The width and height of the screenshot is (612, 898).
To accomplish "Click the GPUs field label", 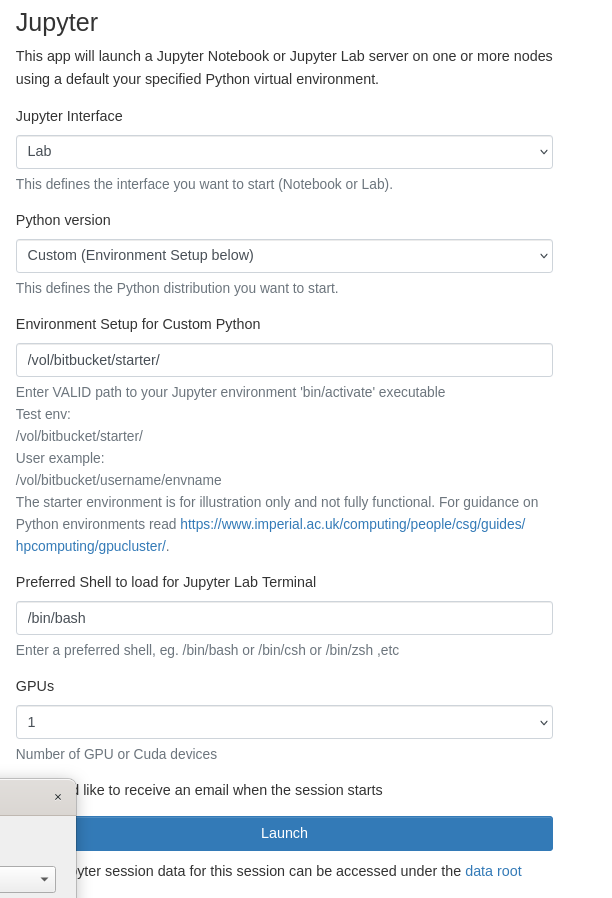I will [35, 686].
